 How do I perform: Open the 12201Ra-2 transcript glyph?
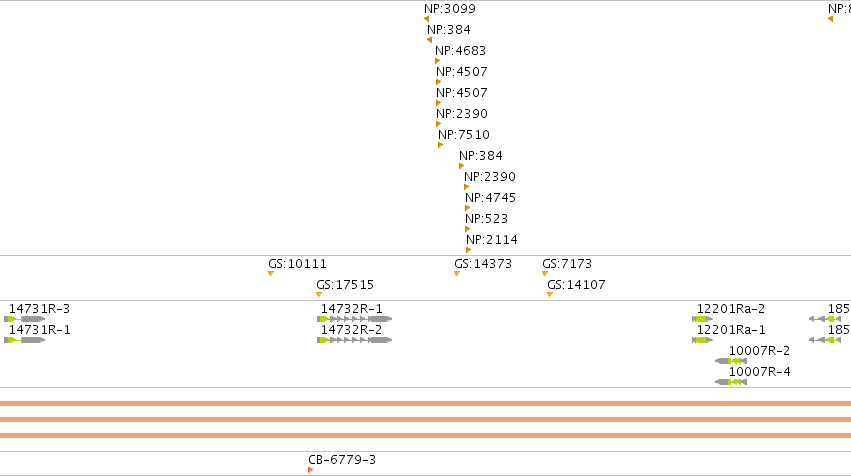click(x=702, y=319)
